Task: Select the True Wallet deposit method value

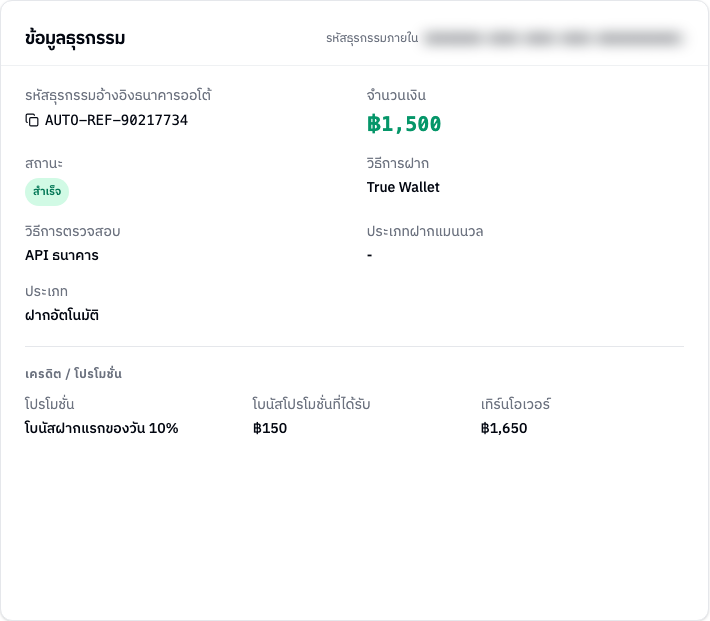Action: tap(403, 187)
